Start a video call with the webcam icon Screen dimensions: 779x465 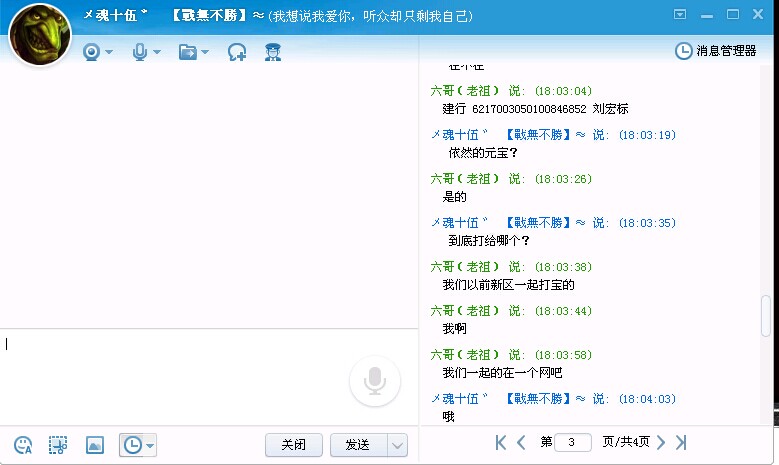91,52
